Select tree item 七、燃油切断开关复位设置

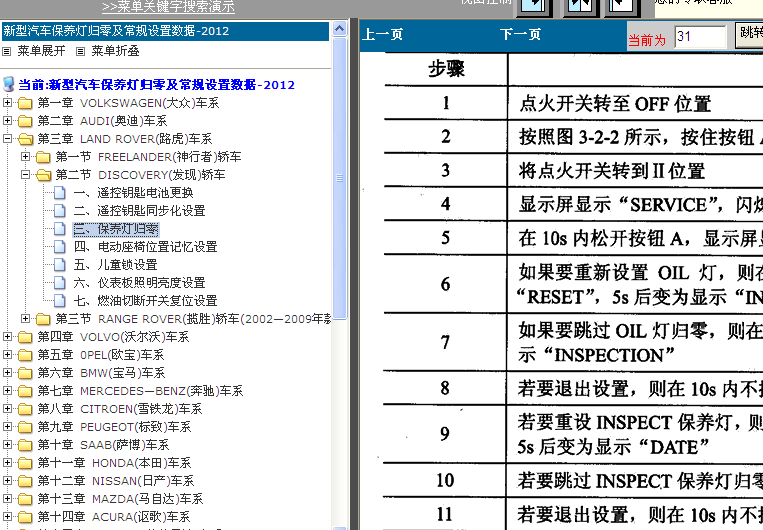[x=145, y=301]
